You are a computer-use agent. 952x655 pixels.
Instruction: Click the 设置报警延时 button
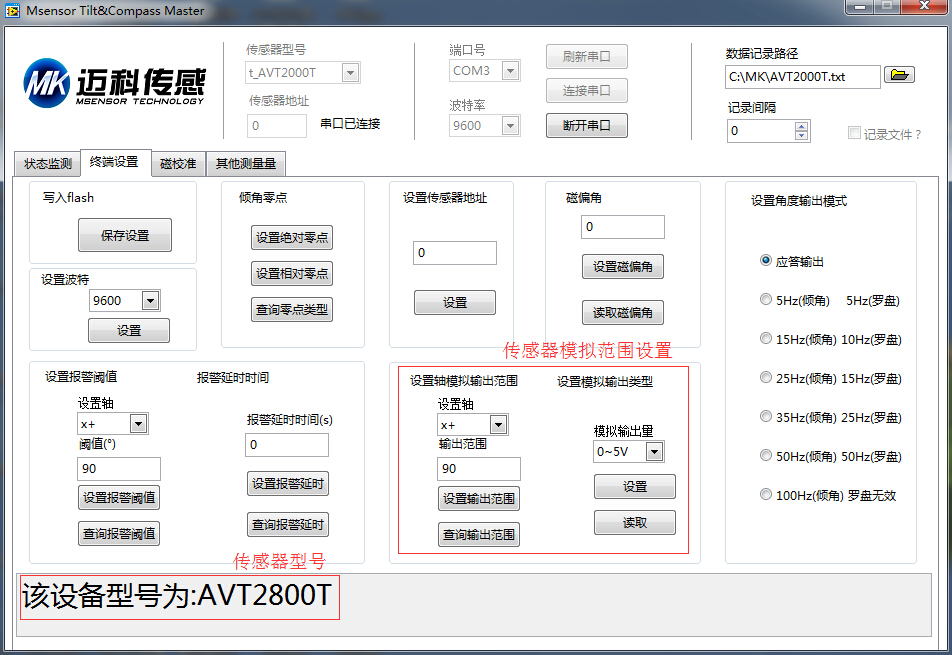pos(288,484)
